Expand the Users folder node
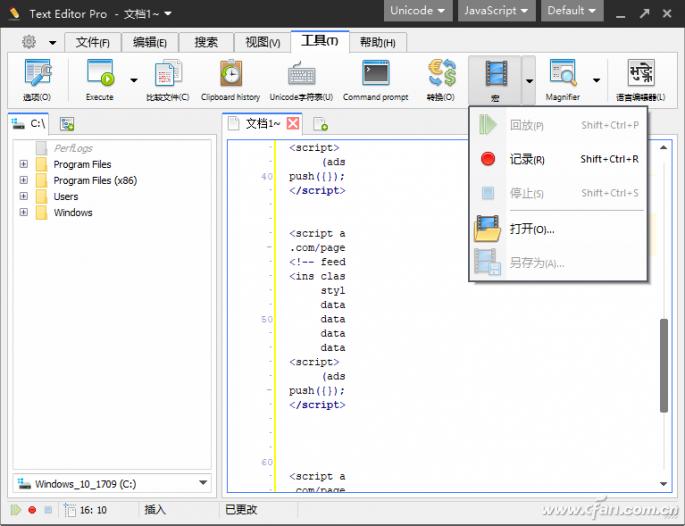Image resolution: width=685 pixels, height=526 pixels. 23,197
